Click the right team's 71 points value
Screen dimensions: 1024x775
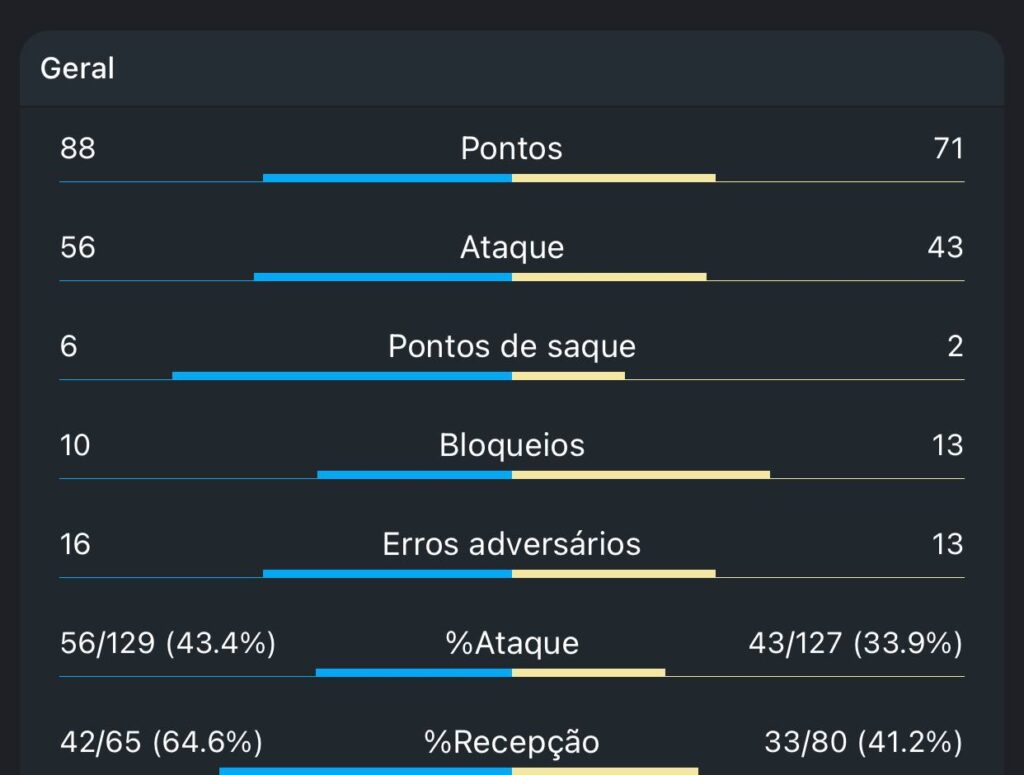pos(946,149)
